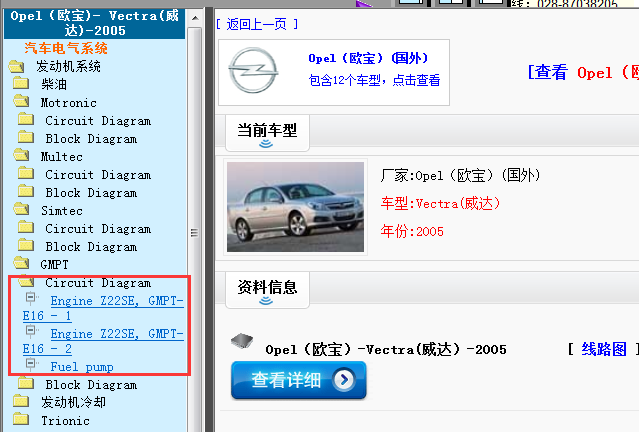
Task: Select the Multec tree item label
Action: (x=62, y=156)
